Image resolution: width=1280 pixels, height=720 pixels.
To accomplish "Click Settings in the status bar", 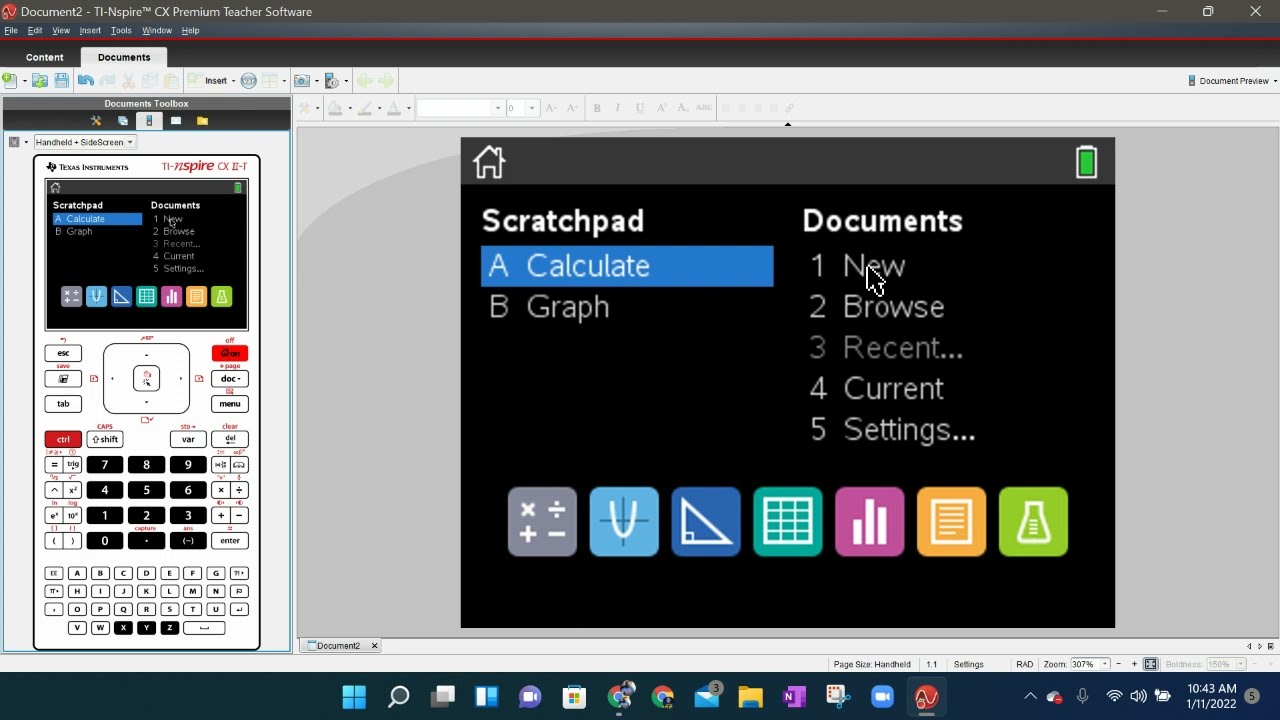I will click(968, 664).
